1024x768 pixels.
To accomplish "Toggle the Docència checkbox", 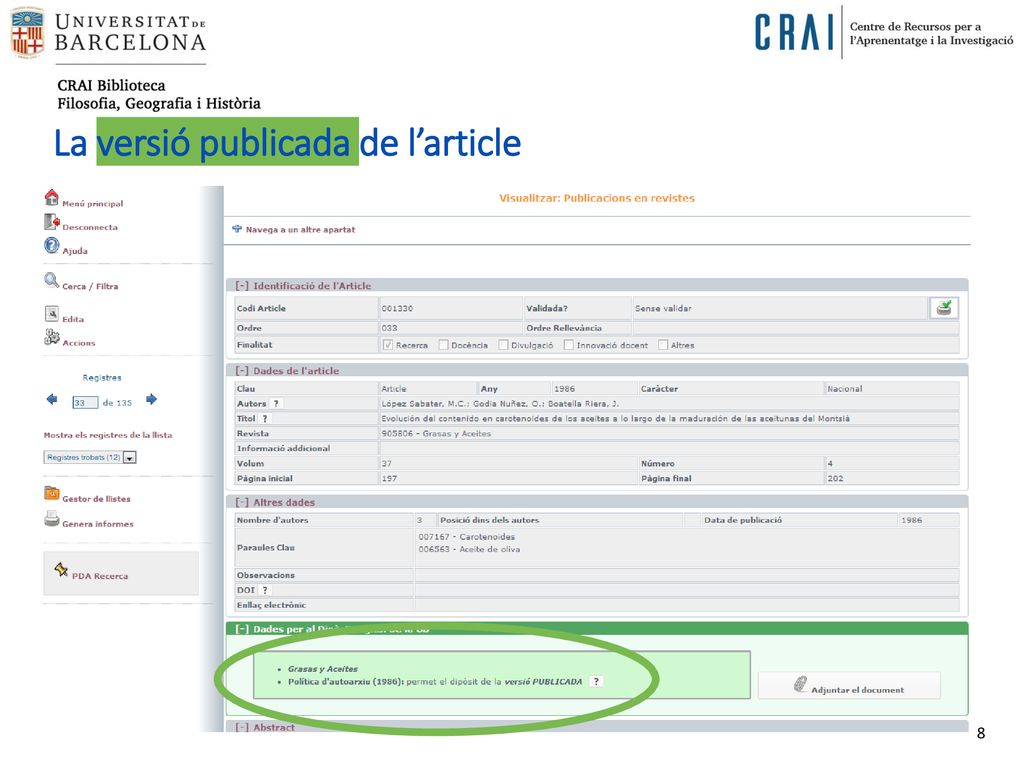I will point(443,345).
